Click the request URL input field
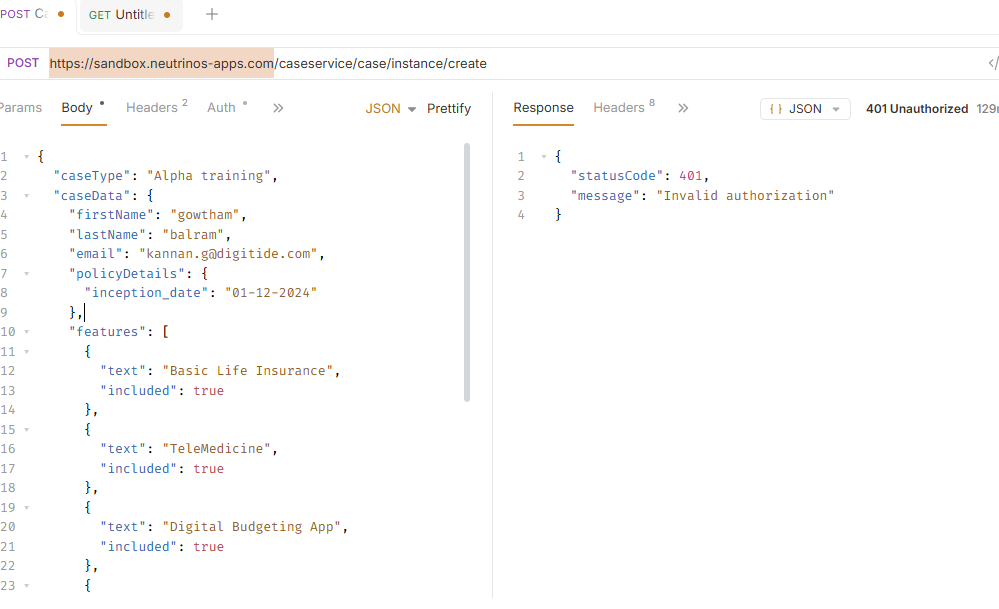The image size is (999, 609). [x=500, y=63]
